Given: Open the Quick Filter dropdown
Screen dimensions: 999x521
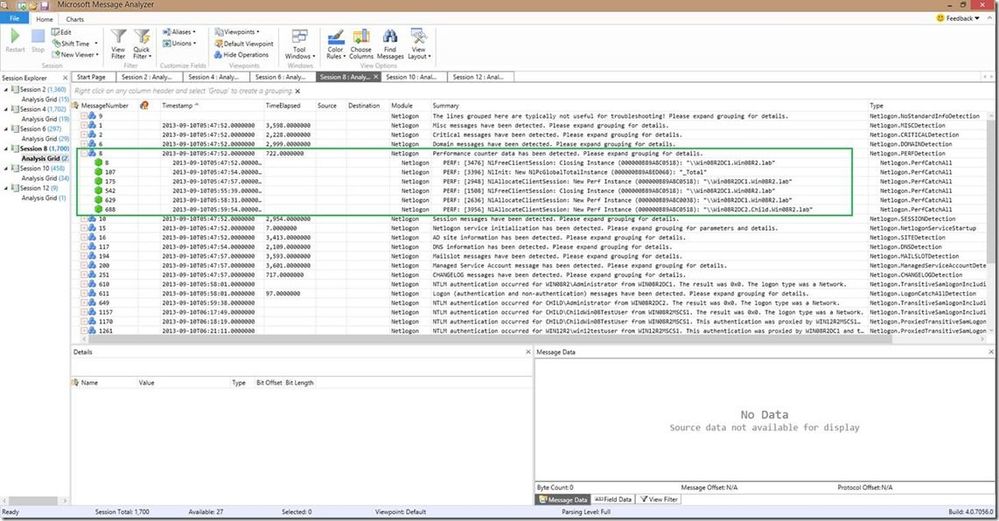Looking at the screenshot, I should (141, 44).
